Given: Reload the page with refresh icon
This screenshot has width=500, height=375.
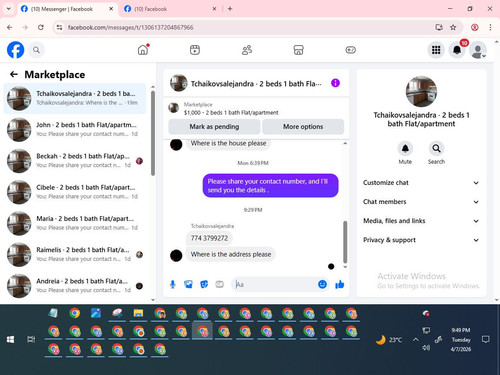Looking at the screenshot, I should tap(41, 27).
